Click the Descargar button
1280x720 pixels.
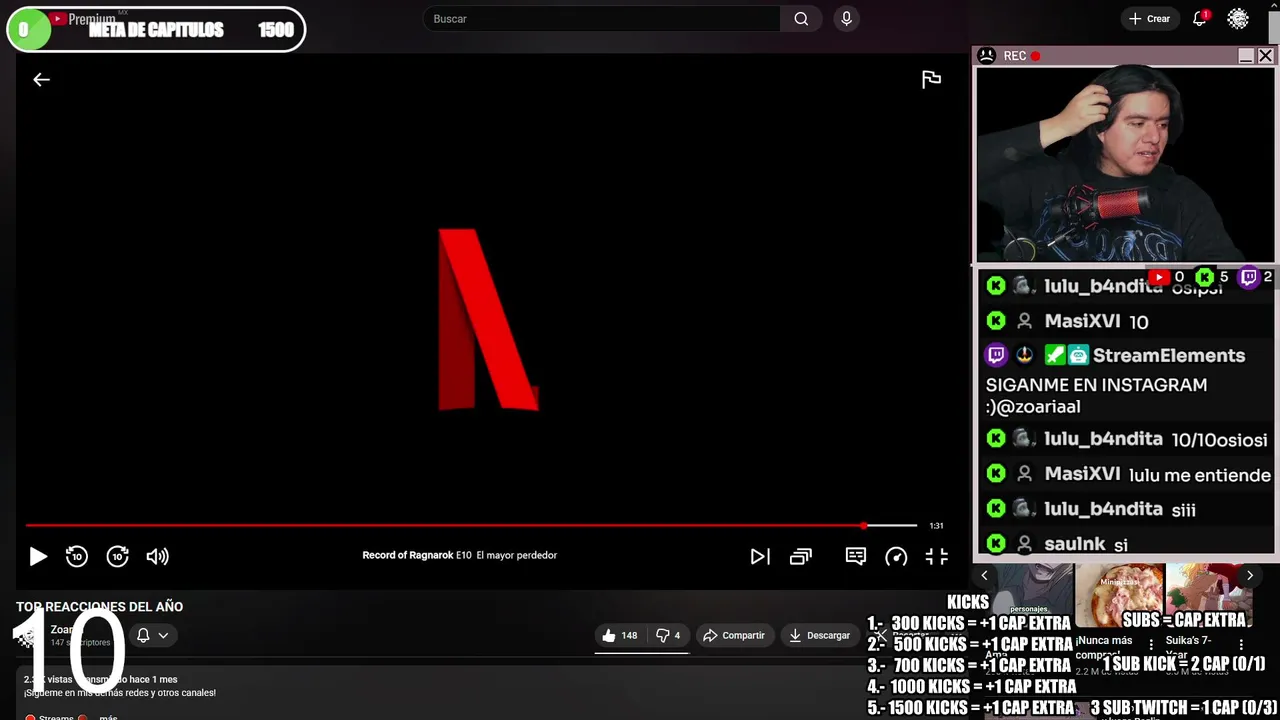(x=820, y=635)
